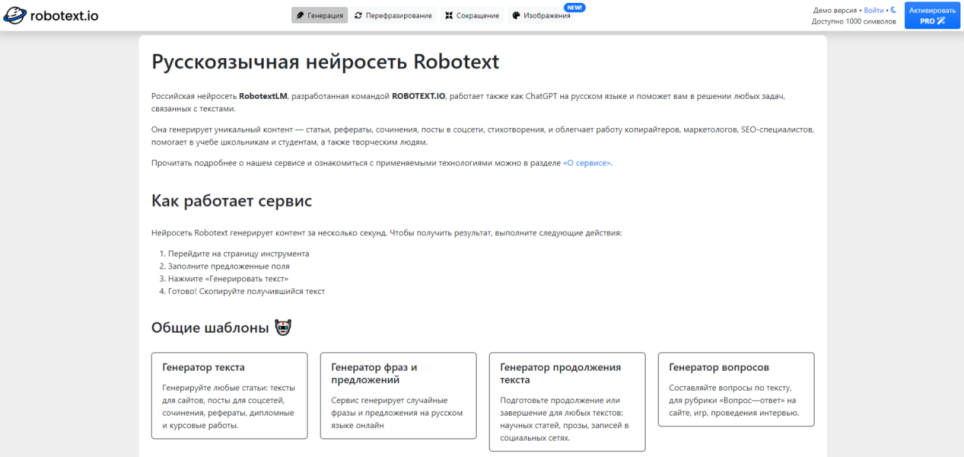Click the NEW! badge above Изображения
The width and height of the screenshot is (964, 457).
(x=575, y=7)
